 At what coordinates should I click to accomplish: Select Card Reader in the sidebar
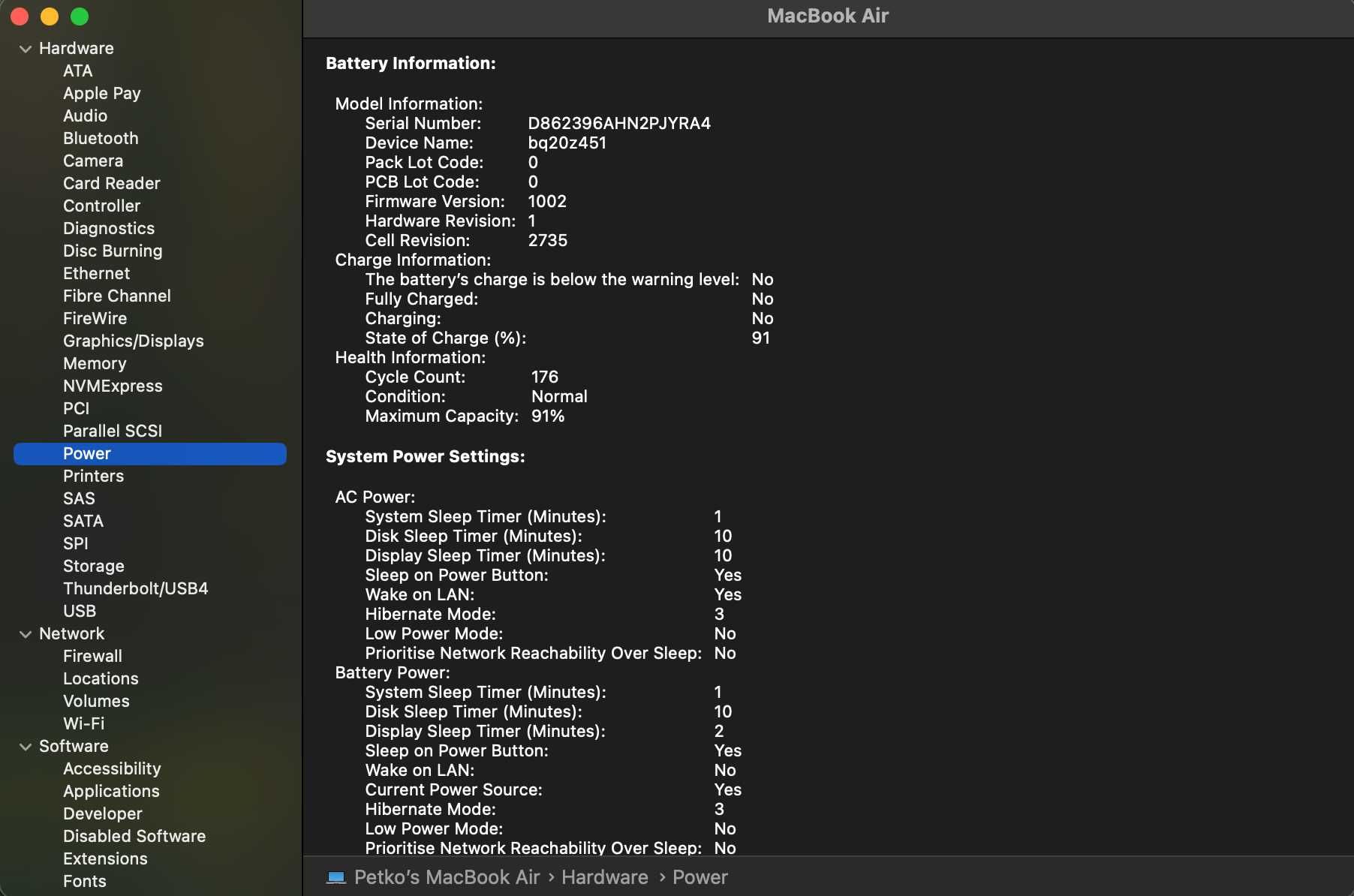112,183
